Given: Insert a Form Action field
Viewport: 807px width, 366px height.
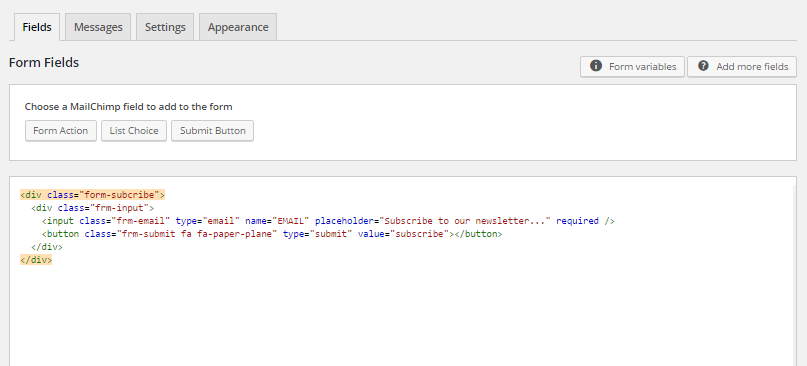Looking at the screenshot, I should pos(61,131).
